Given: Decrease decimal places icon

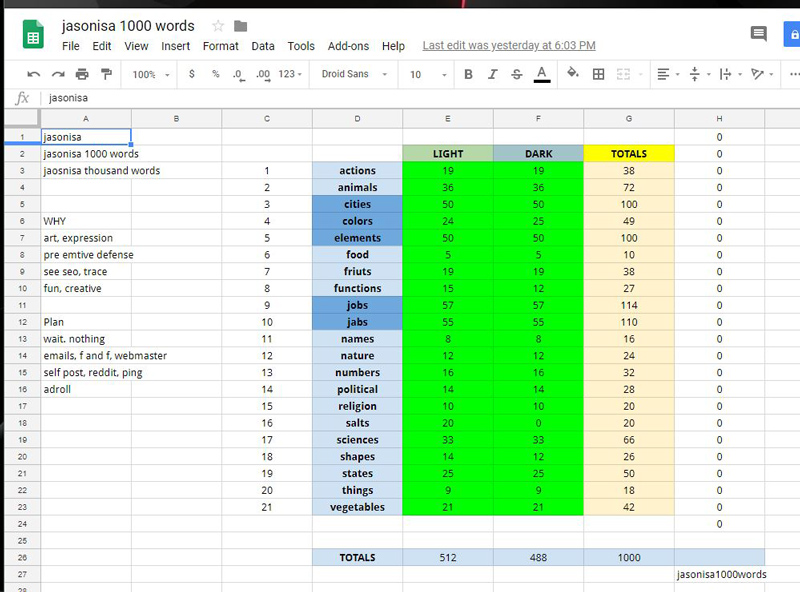Looking at the screenshot, I should click(x=238, y=75).
